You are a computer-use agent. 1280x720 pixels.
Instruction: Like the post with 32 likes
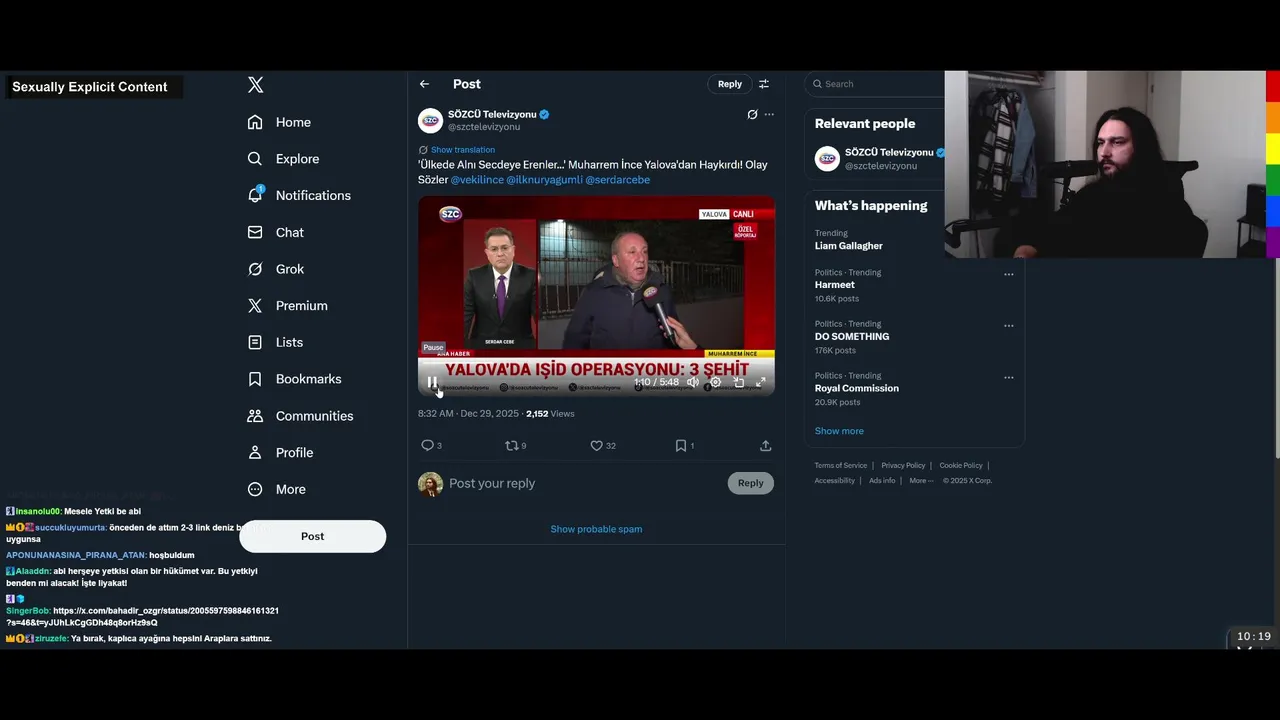point(596,446)
